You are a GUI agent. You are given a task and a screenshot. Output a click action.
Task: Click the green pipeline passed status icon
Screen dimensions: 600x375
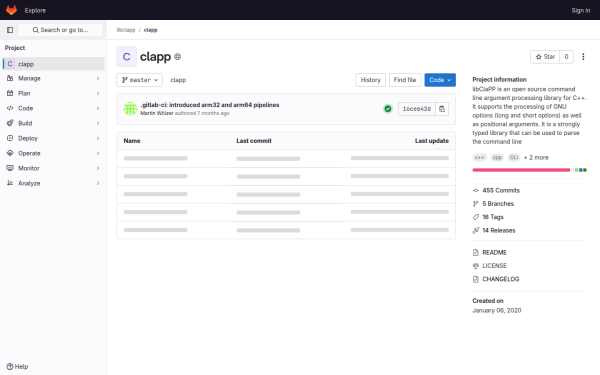(x=388, y=109)
